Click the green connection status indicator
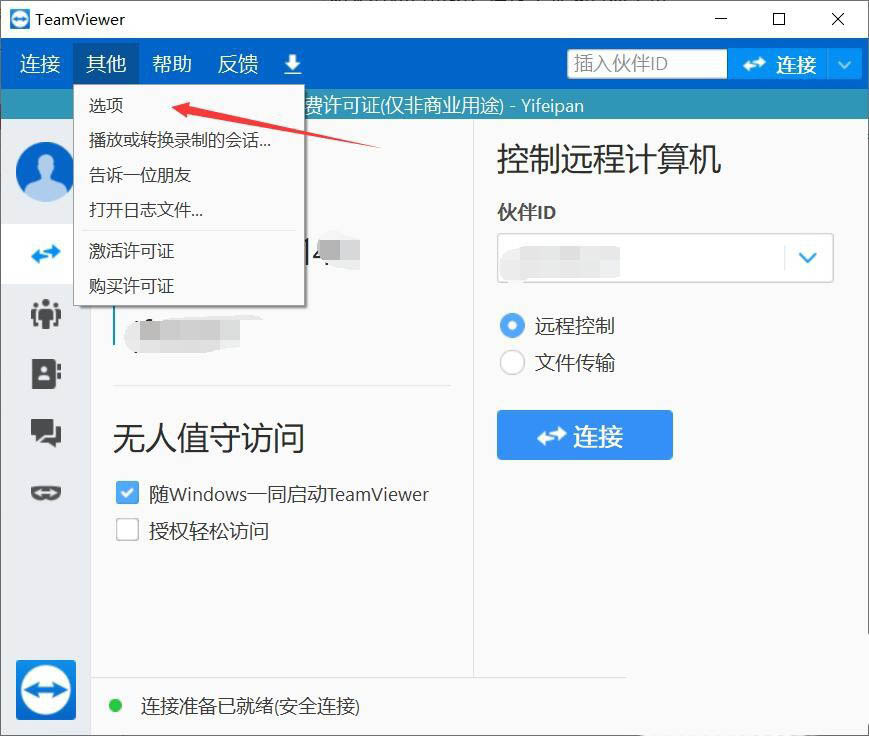869x736 pixels. coord(115,706)
